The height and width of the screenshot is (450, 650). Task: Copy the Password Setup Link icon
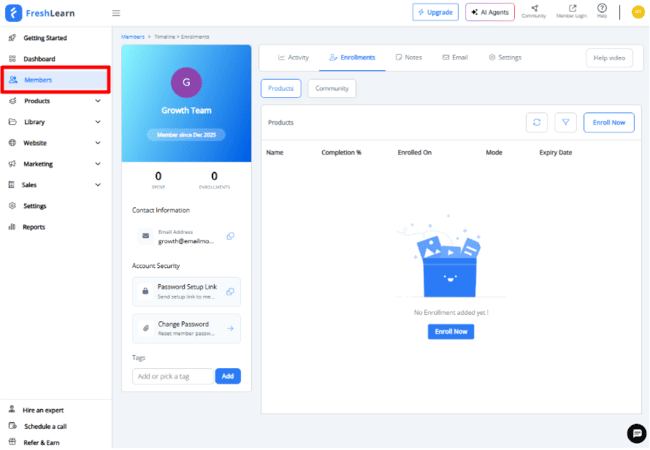click(230, 292)
